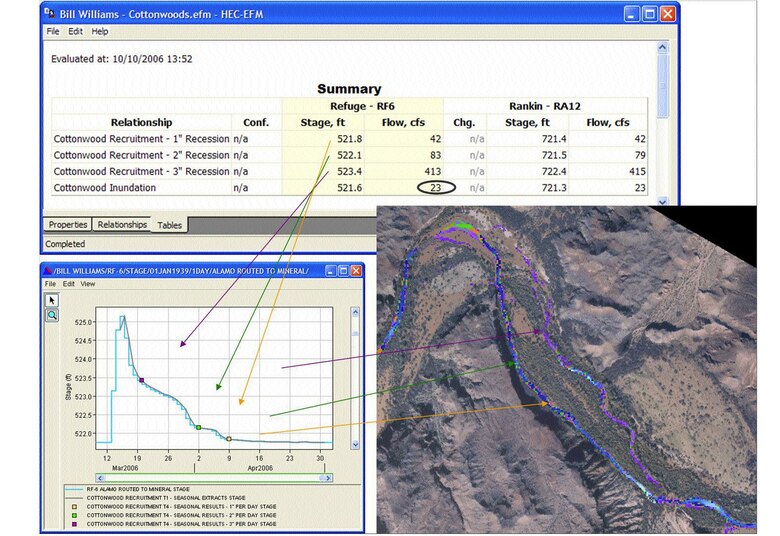The height and width of the screenshot is (536, 780).
Task: Click plot vertical scroll up arrow
Action: (355, 313)
